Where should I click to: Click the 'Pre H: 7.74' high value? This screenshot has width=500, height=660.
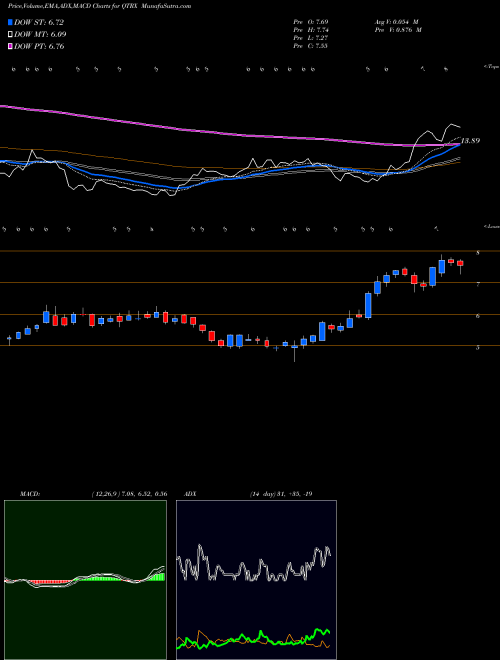[x=311, y=30]
